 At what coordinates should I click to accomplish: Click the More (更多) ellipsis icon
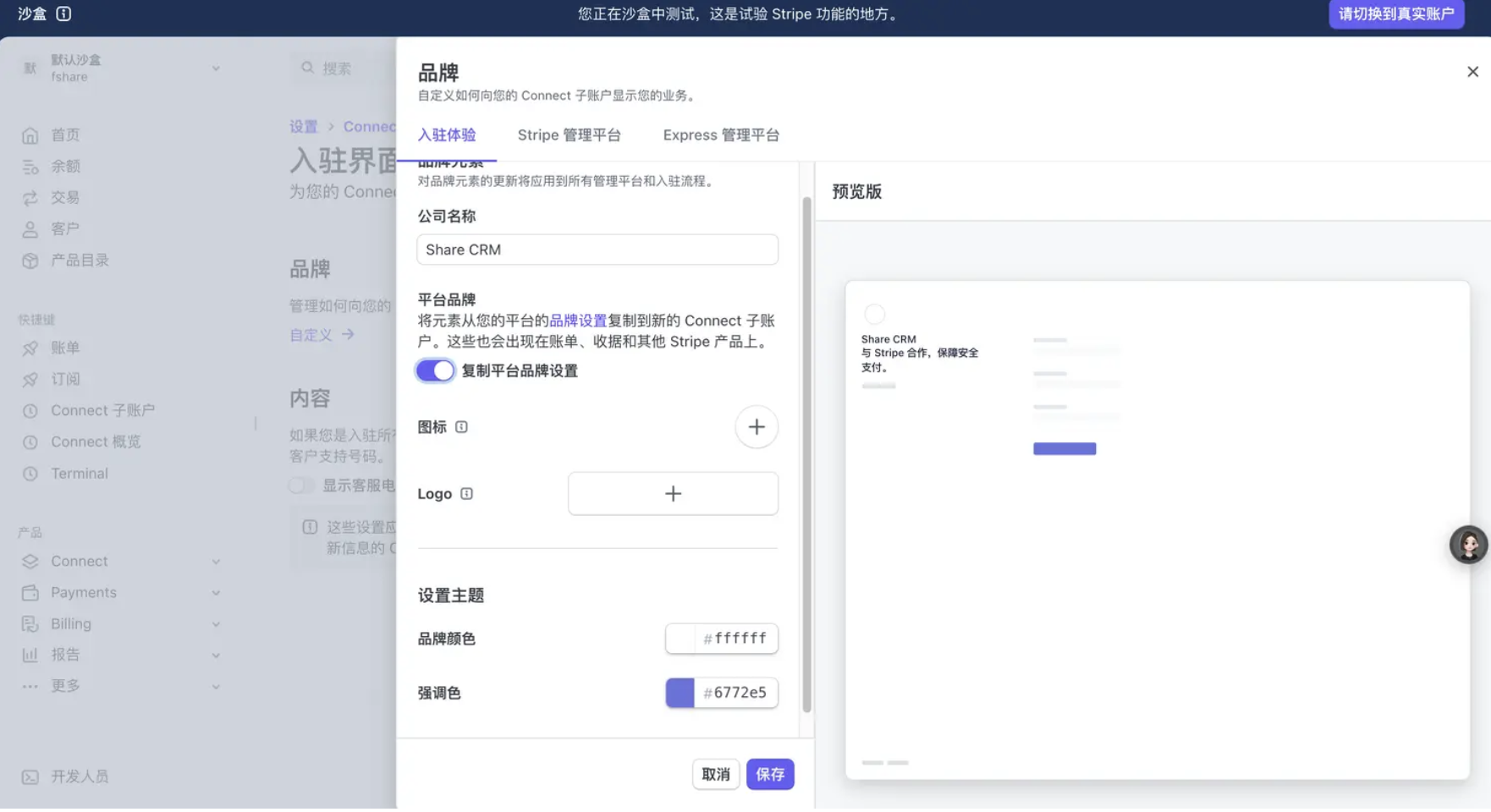coord(30,686)
